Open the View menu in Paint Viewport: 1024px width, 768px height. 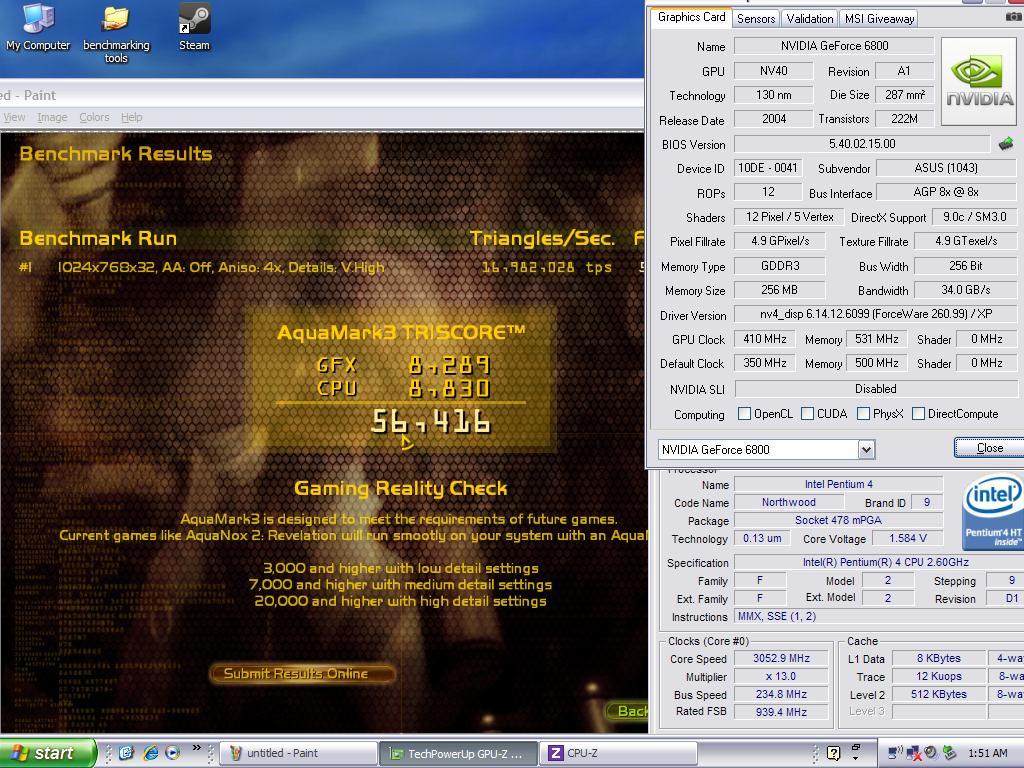pyautogui.click(x=14, y=118)
